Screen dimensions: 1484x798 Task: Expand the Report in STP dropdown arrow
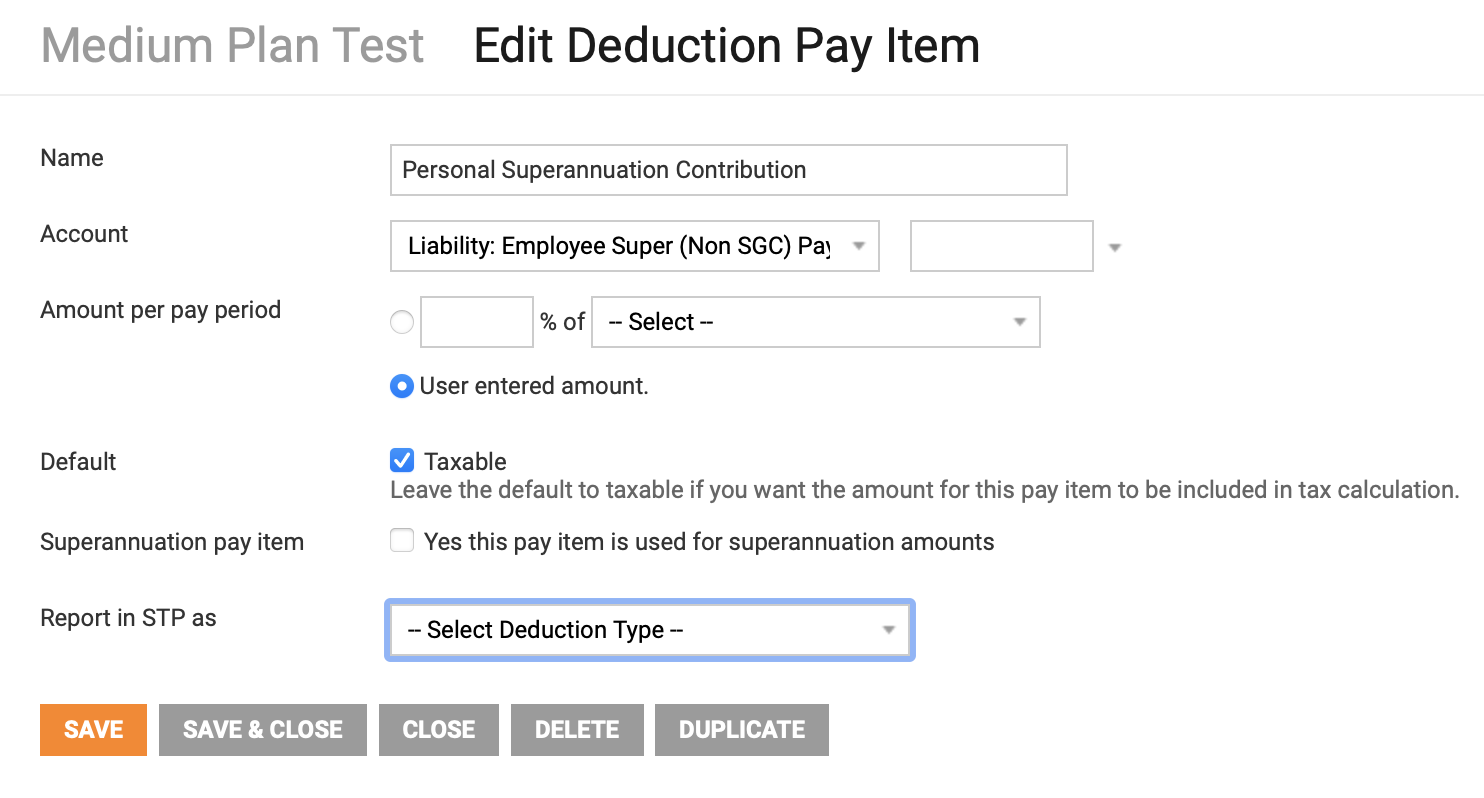click(888, 629)
